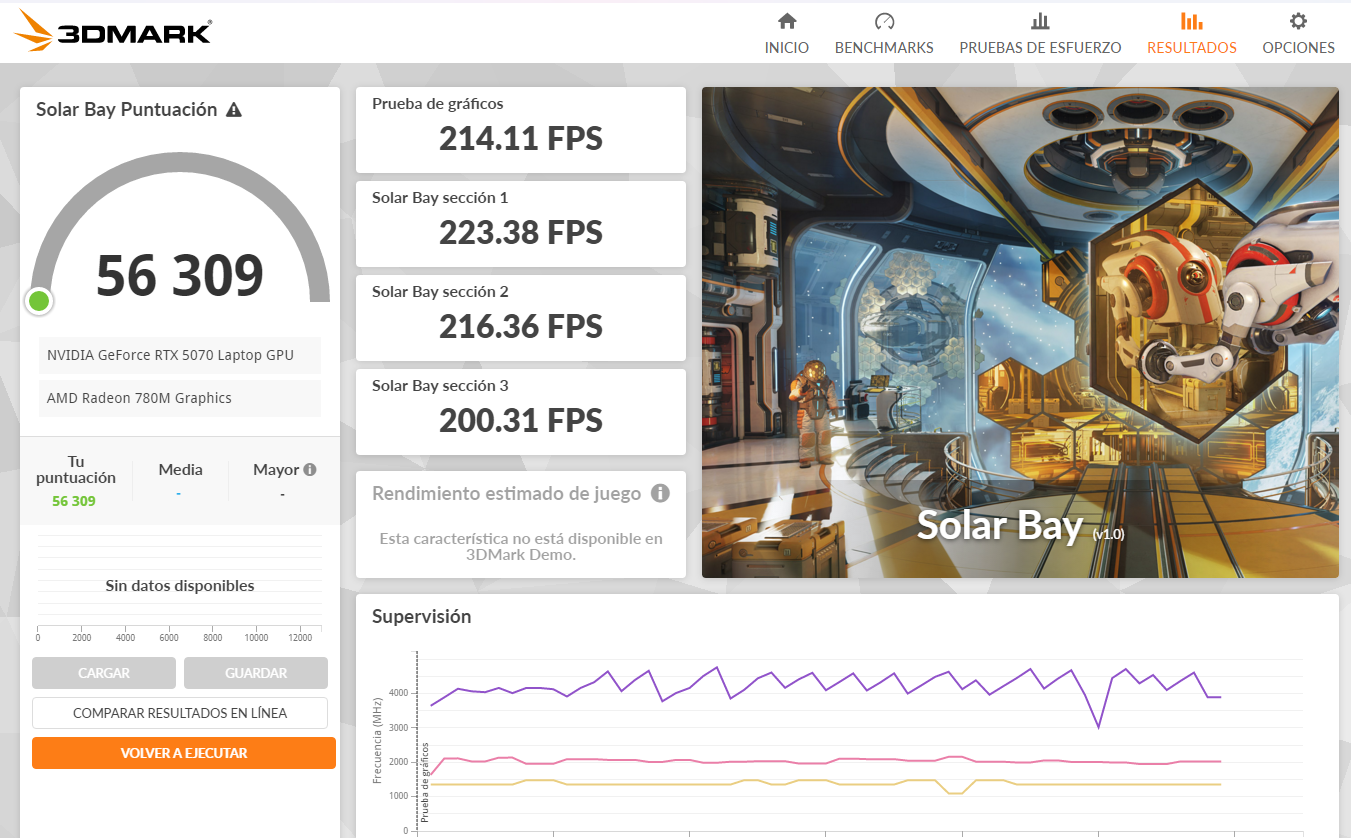Open Opciones via the gear icon
Image resolution: width=1351 pixels, height=838 pixels.
[x=1298, y=21]
